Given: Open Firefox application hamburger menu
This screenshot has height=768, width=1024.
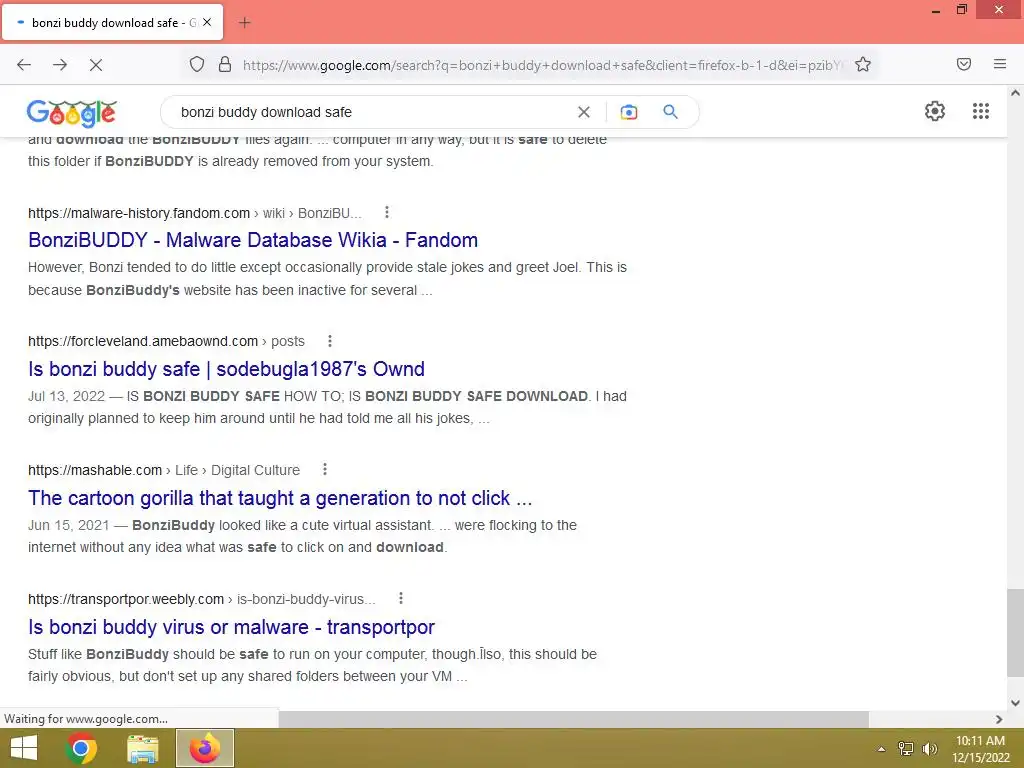Looking at the screenshot, I should coord(1000,64).
